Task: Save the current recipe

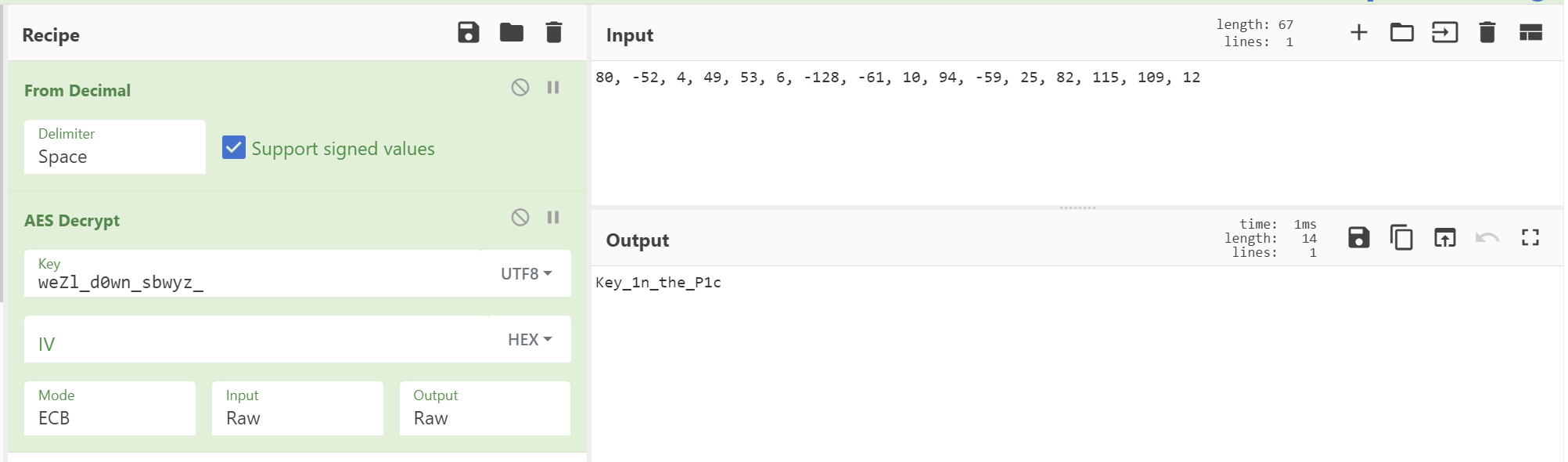Action: coord(468,33)
